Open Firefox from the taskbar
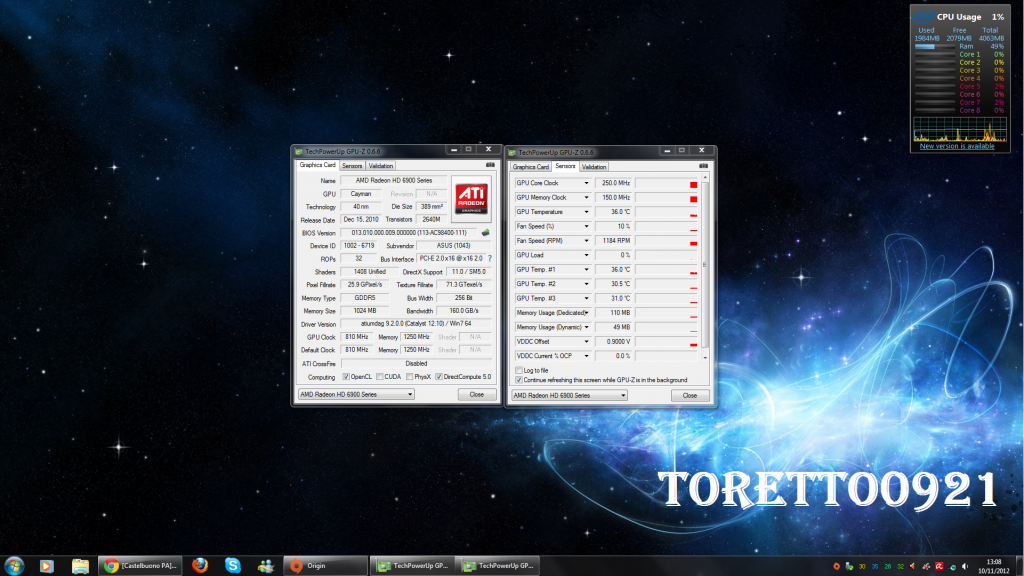Screen dimensions: 1024x576 198,565
